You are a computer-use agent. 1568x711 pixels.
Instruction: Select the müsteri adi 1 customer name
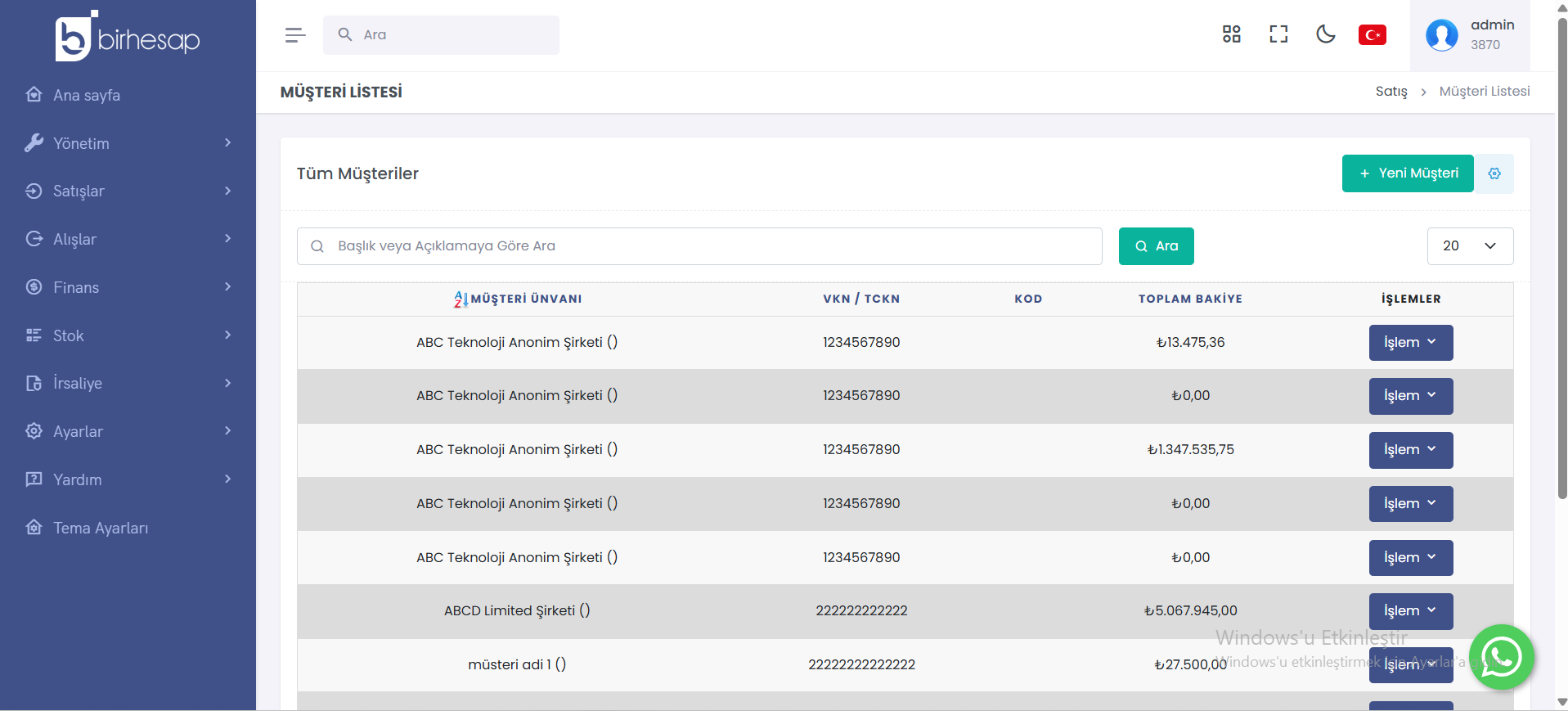[x=517, y=665]
